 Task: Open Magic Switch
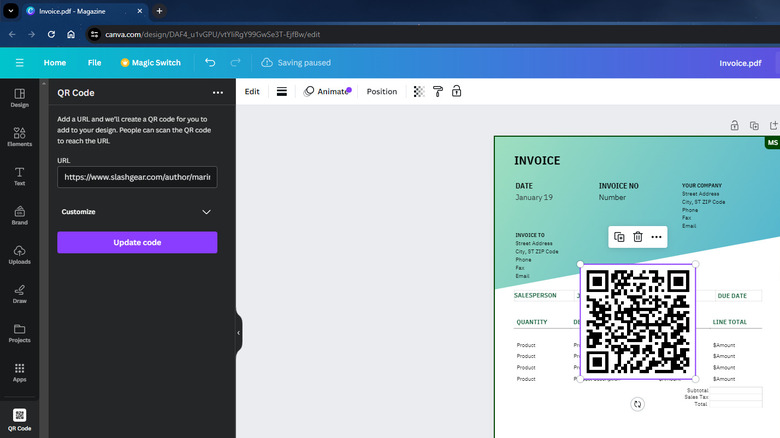[150, 62]
